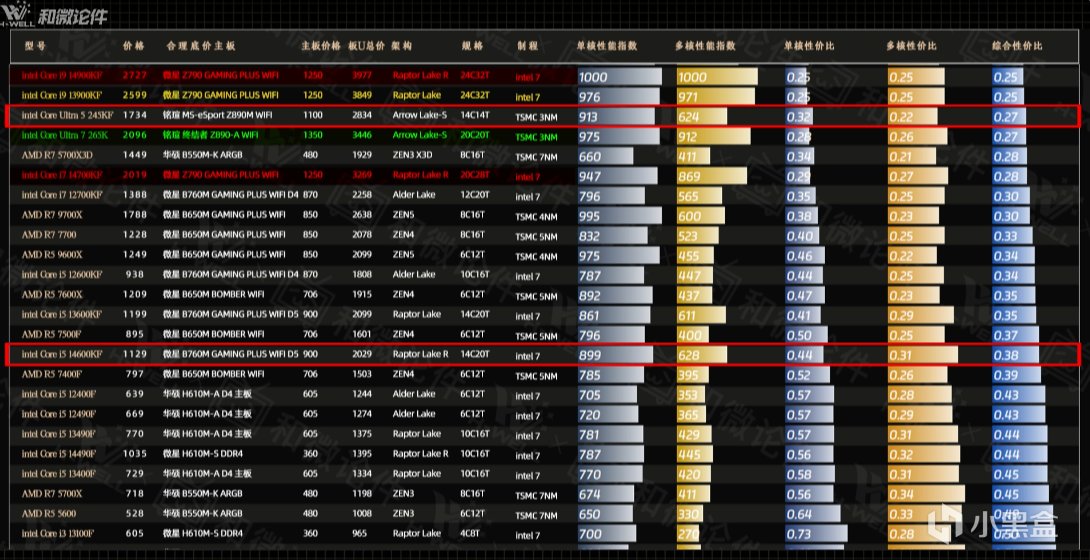
Task: Click the AMD R5 9600X model name
Action: pyautogui.click(x=51, y=254)
